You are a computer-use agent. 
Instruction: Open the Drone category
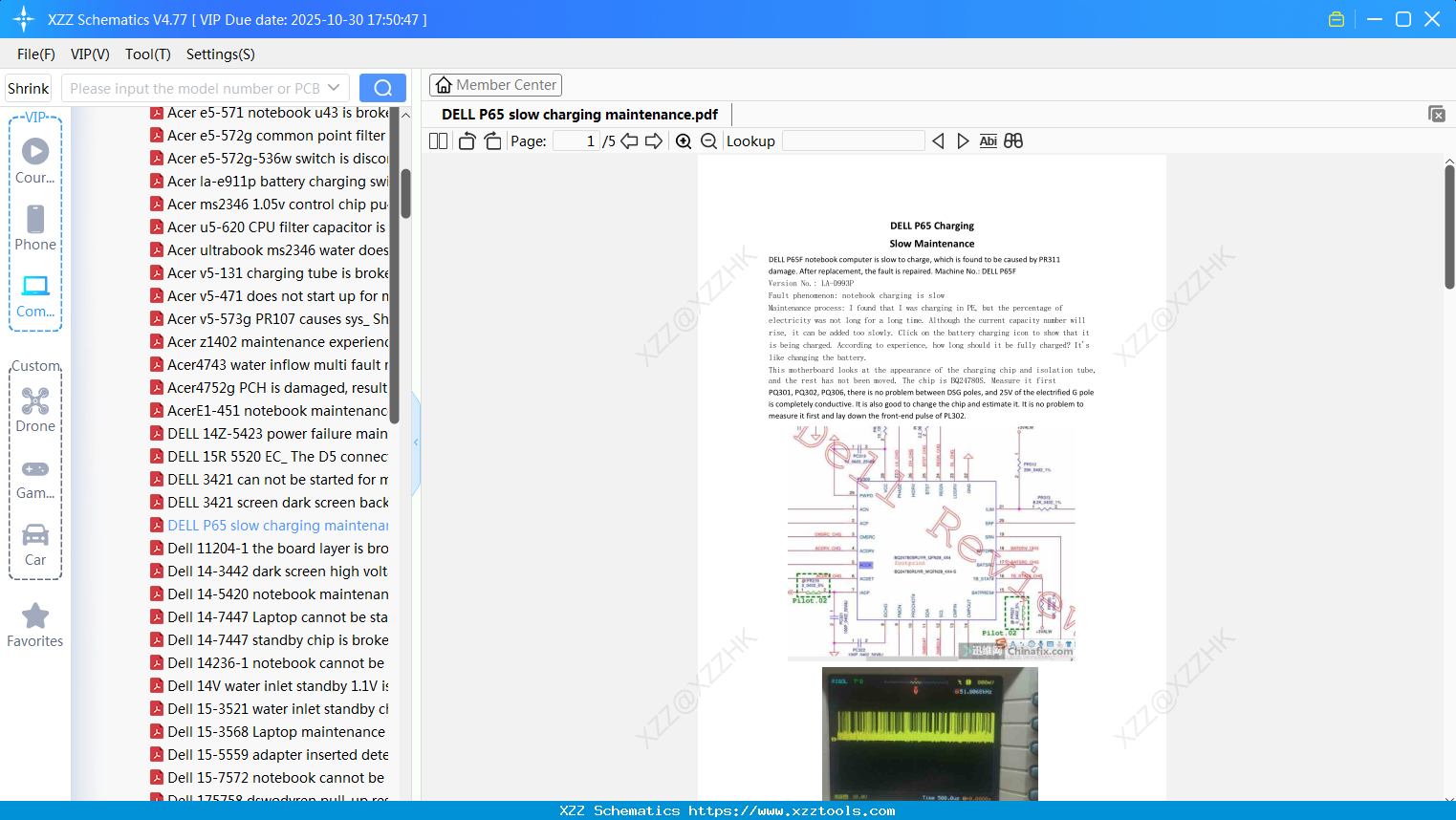coord(35,409)
